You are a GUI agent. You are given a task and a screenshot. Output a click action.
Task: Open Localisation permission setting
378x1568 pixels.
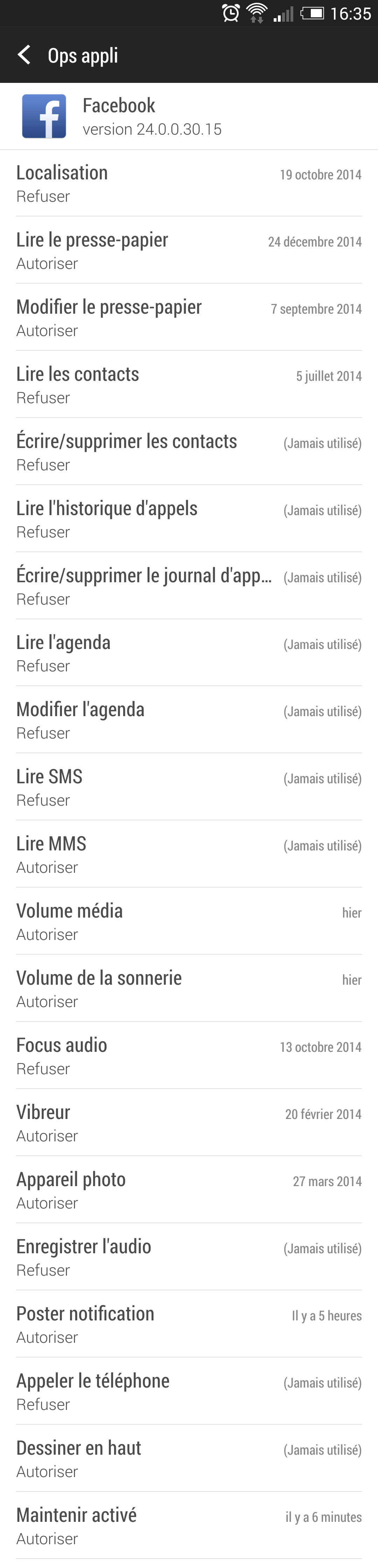188,183
